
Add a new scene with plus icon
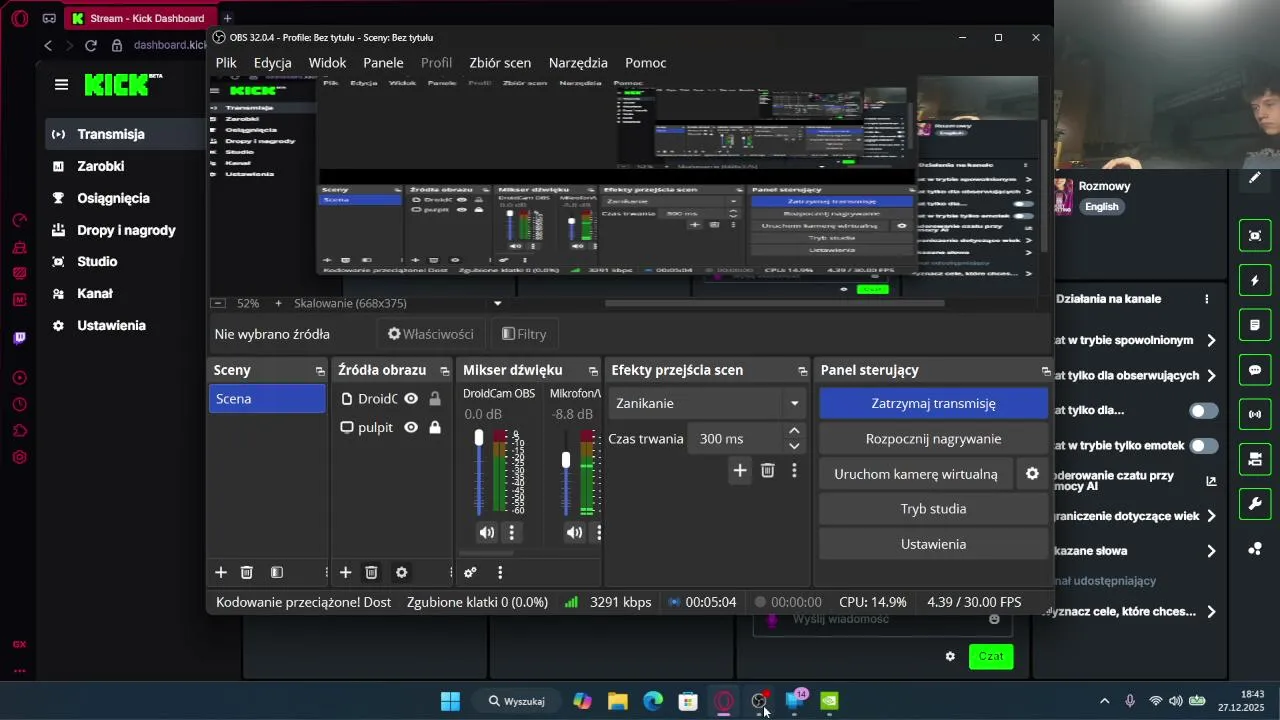tap(221, 573)
